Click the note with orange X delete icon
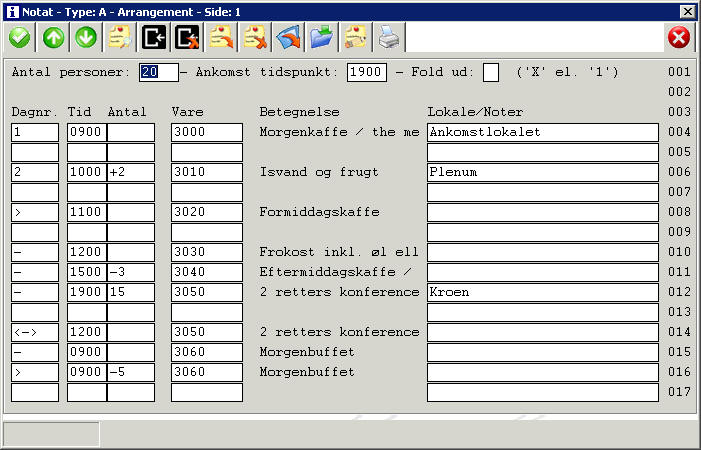Image resolution: width=701 pixels, height=450 pixels. [255, 38]
